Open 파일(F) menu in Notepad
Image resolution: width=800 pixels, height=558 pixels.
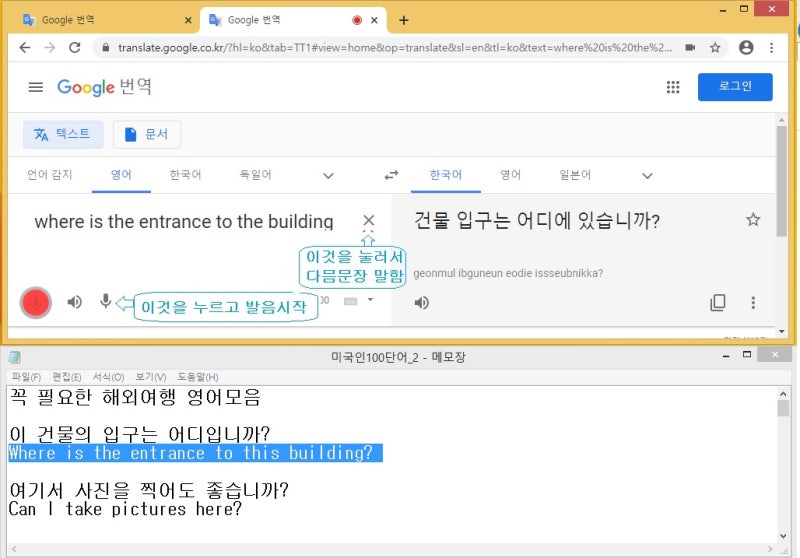[x=26, y=377]
